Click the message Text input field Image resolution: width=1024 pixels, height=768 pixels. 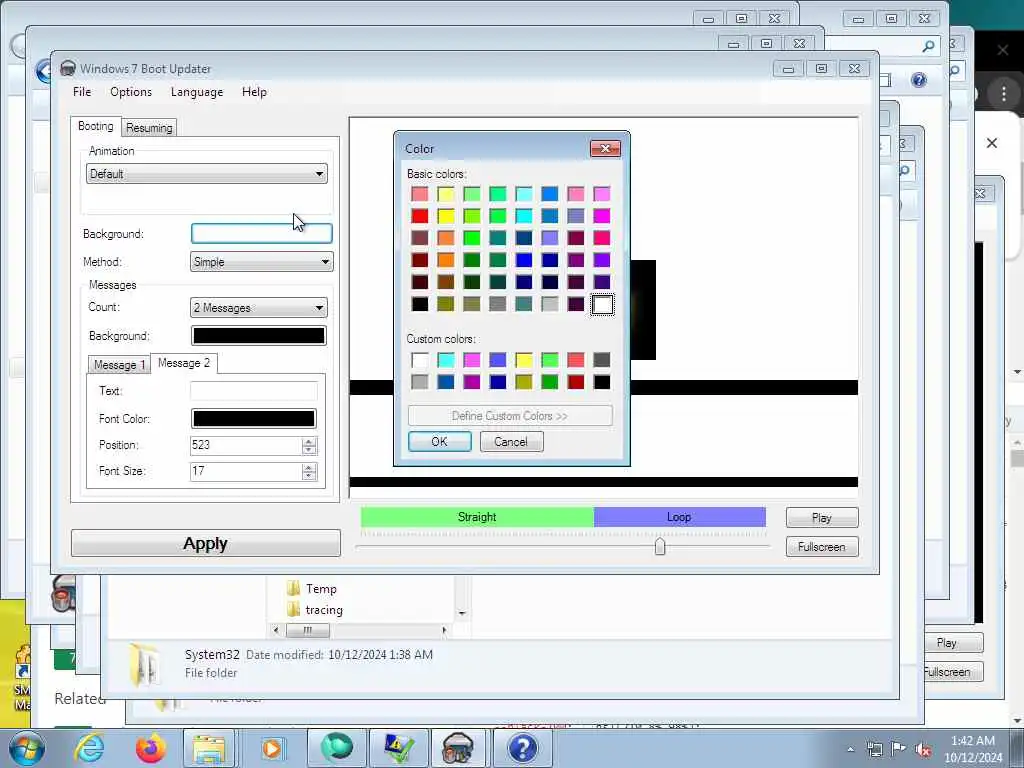click(x=253, y=391)
